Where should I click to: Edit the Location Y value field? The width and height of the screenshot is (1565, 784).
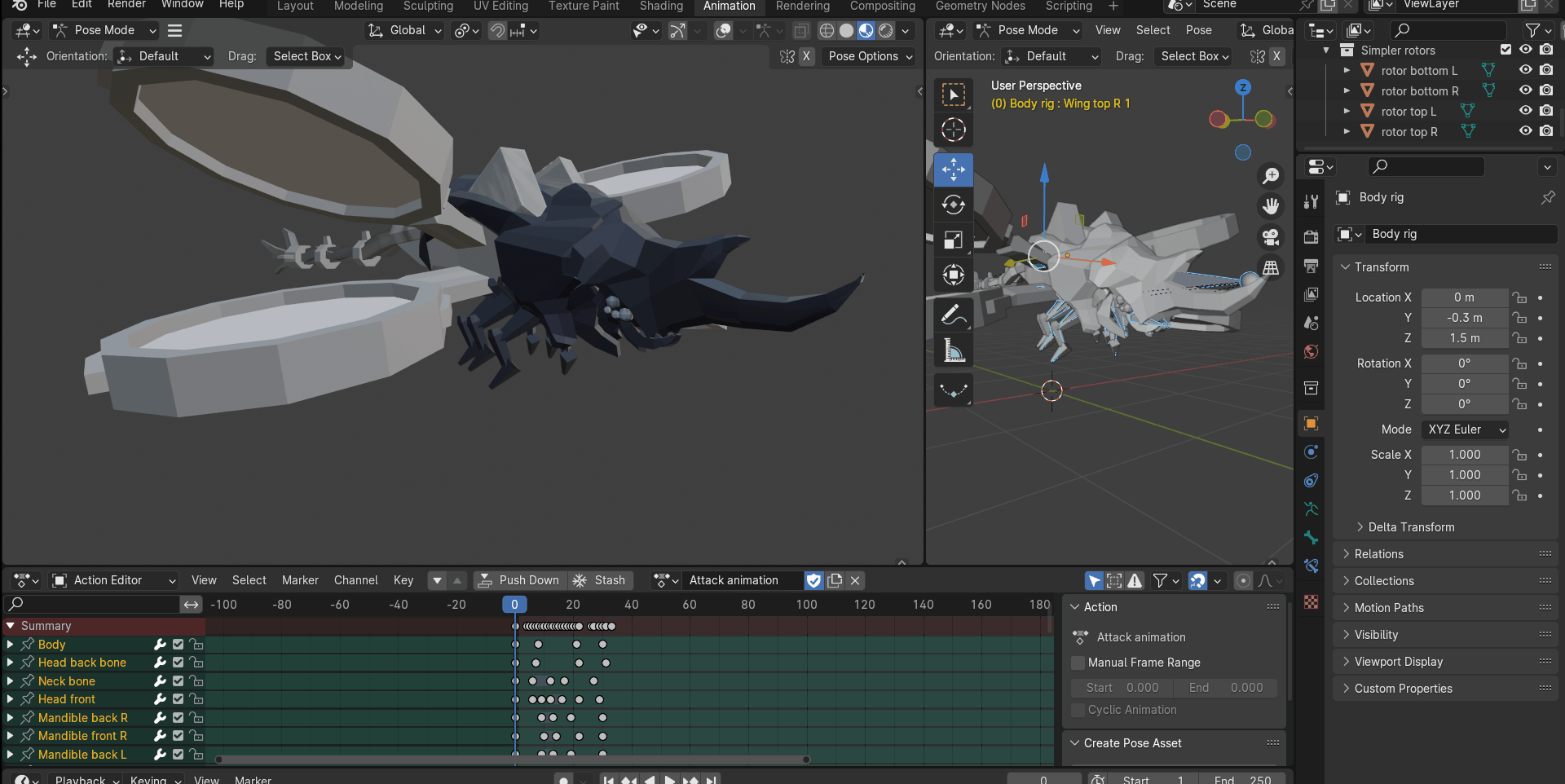pyautogui.click(x=1465, y=318)
